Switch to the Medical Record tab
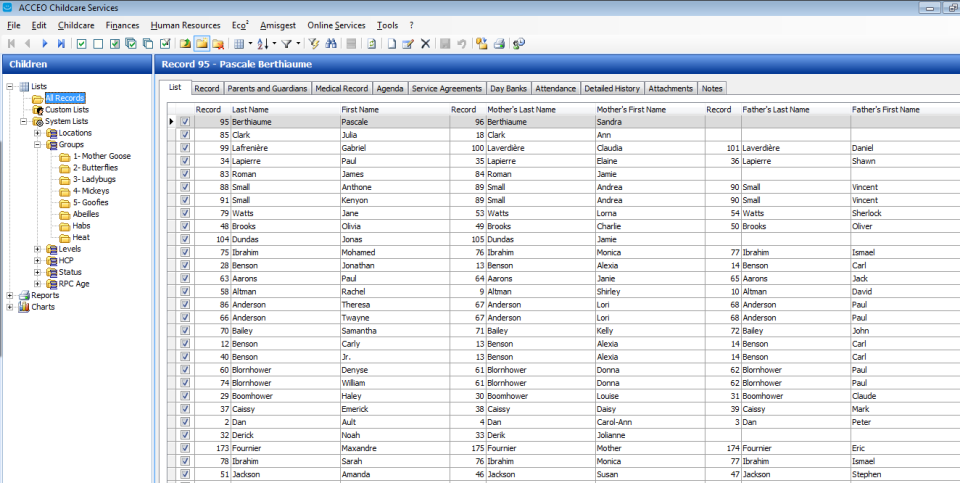Image resolution: width=960 pixels, height=483 pixels. (x=342, y=88)
